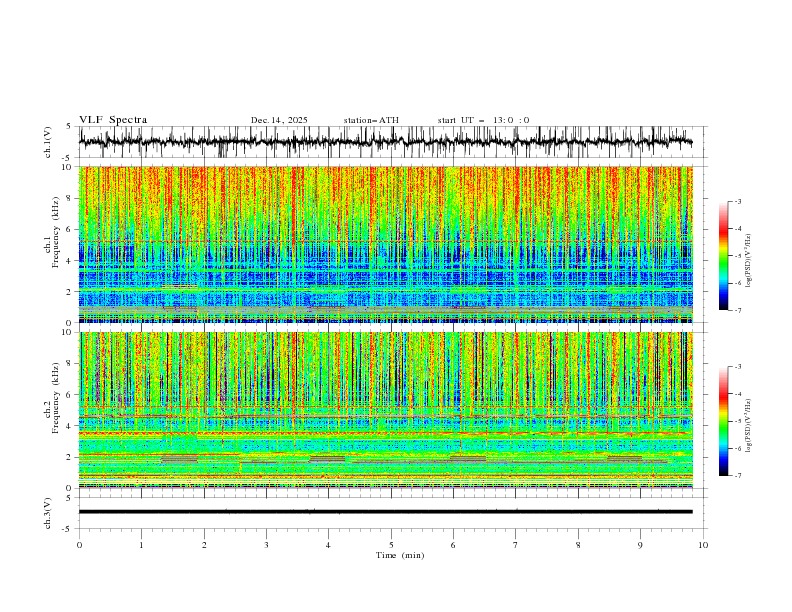Click Time axis tick label "10"

(x=703, y=545)
